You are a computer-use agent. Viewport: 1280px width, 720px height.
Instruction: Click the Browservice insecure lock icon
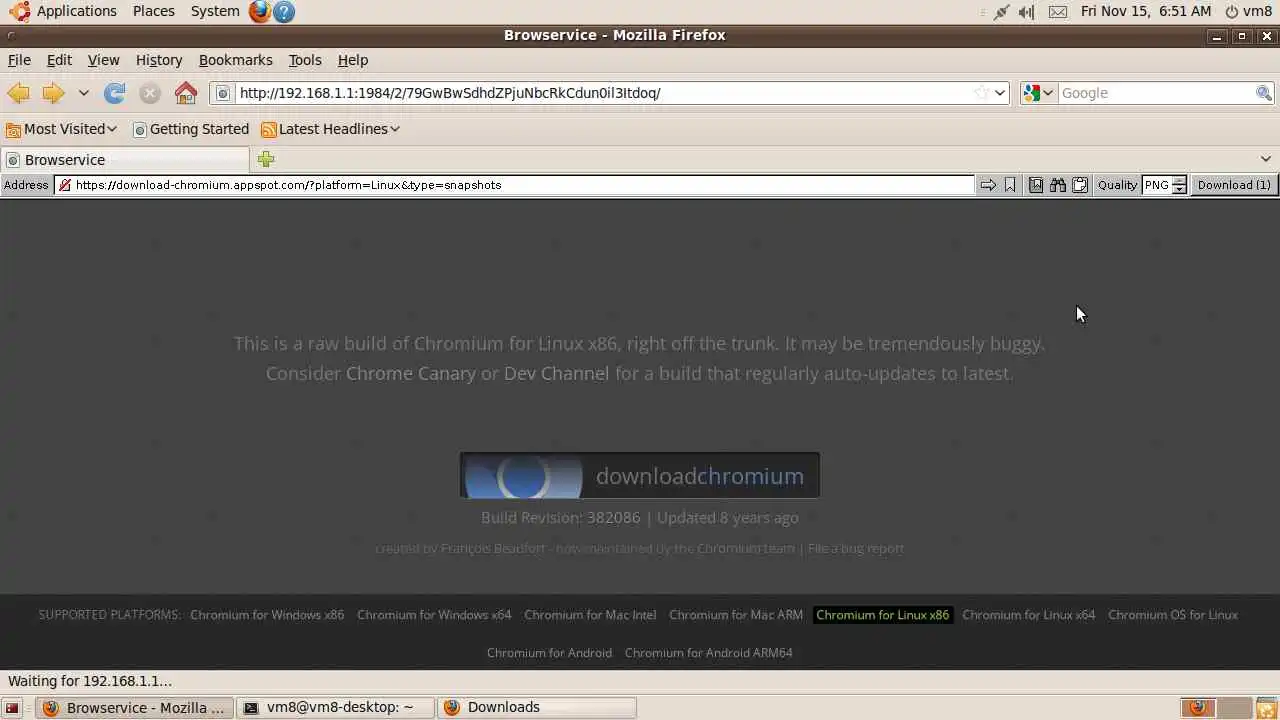(64, 185)
